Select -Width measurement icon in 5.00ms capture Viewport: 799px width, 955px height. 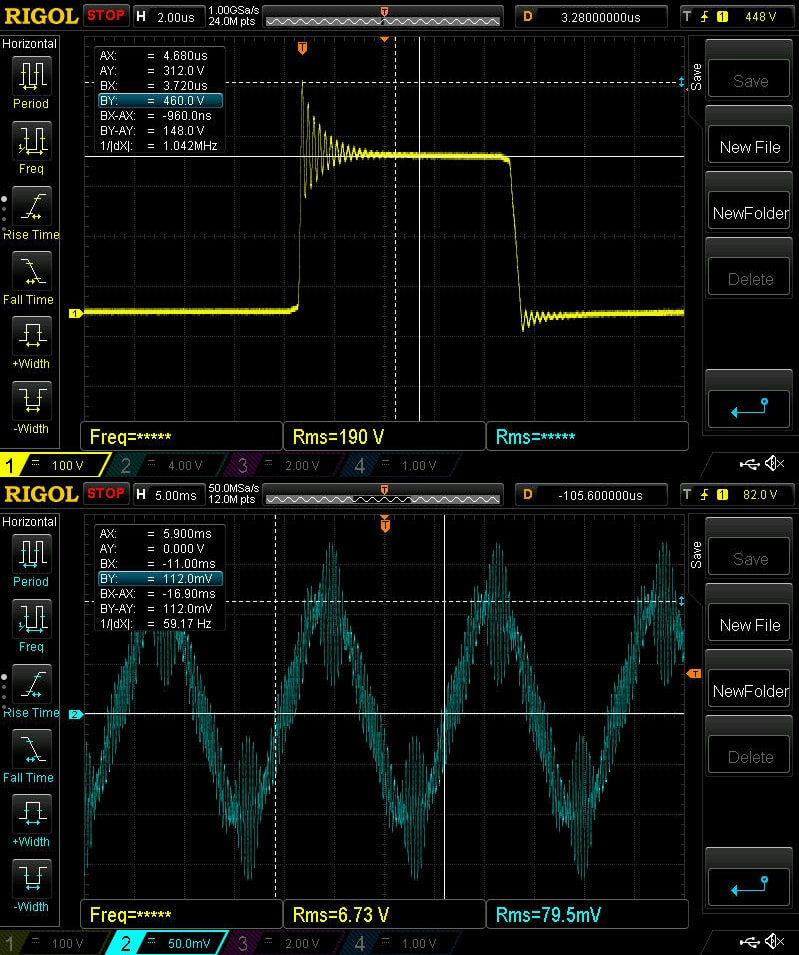pyautogui.click(x=32, y=878)
